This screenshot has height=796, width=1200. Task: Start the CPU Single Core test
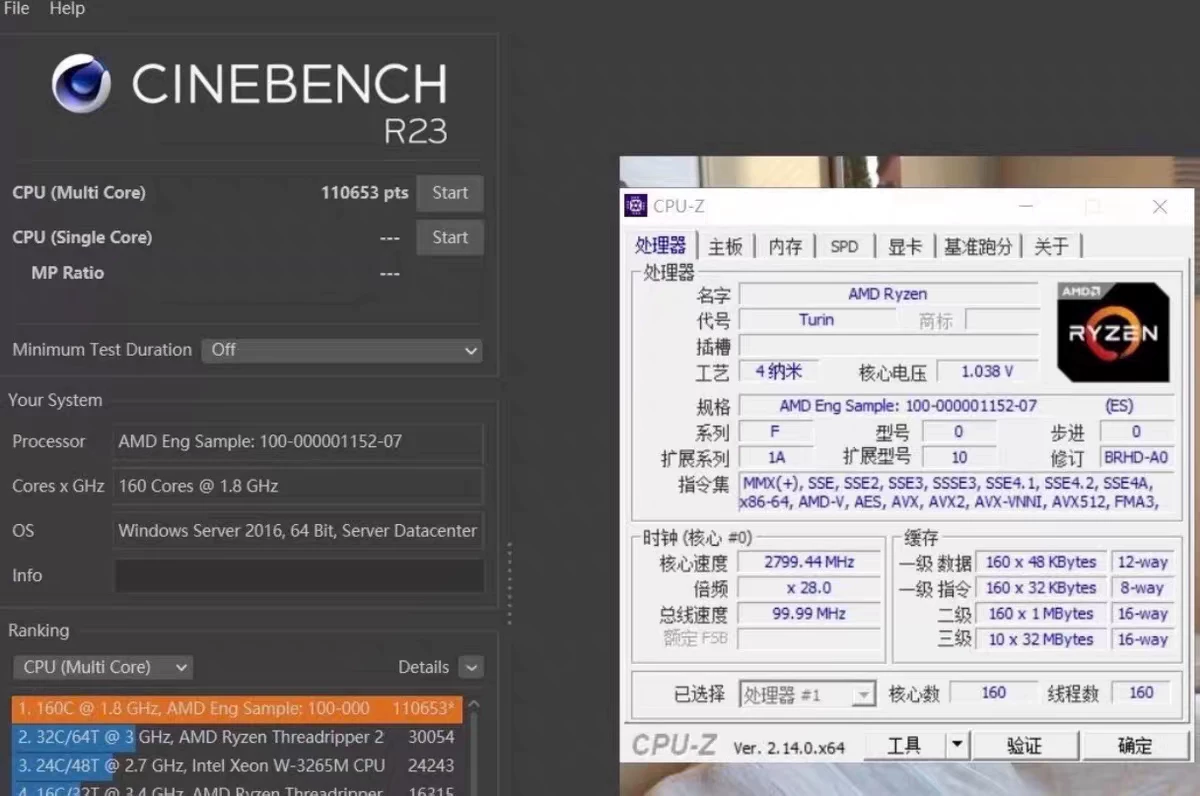(x=450, y=238)
